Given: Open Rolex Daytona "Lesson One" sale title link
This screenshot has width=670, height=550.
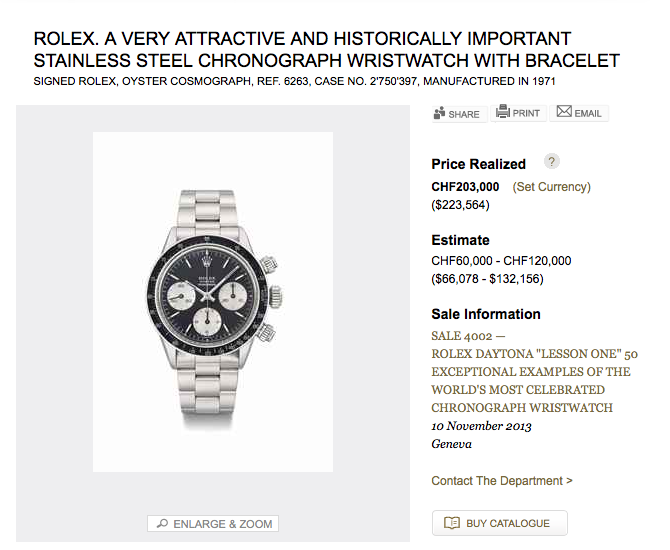Looking at the screenshot, I should coord(534,381).
